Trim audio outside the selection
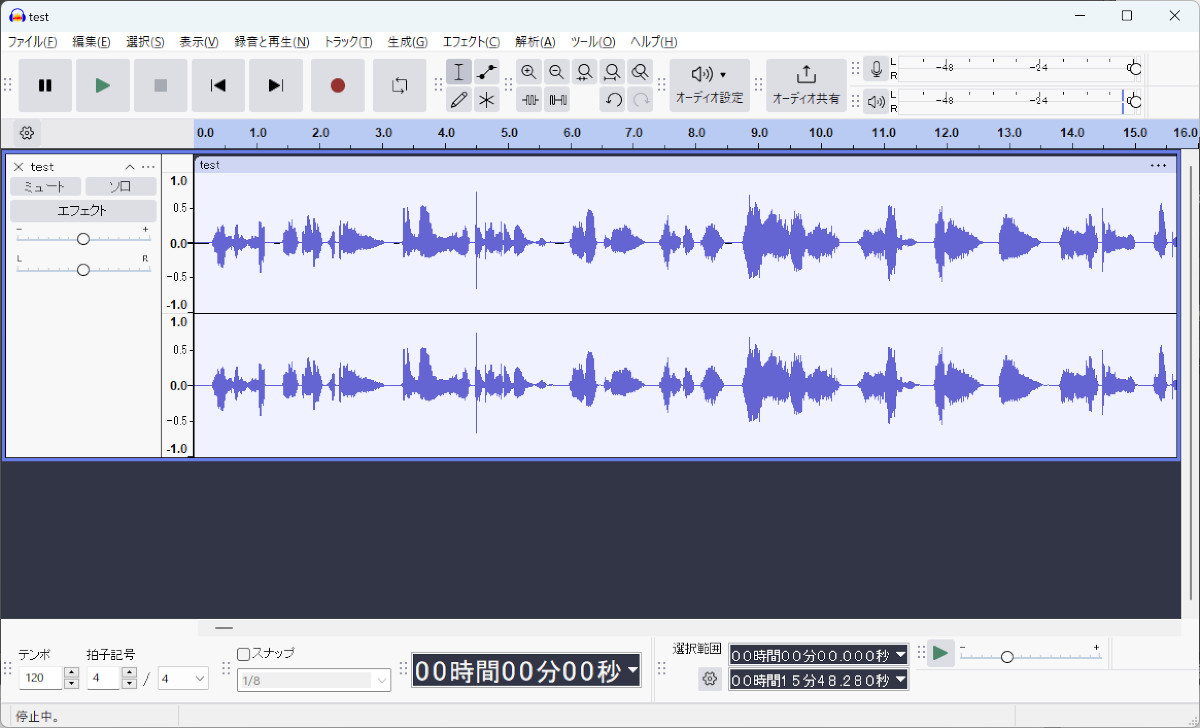The height and width of the screenshot is (728, 1200). [x=529, y=99]
